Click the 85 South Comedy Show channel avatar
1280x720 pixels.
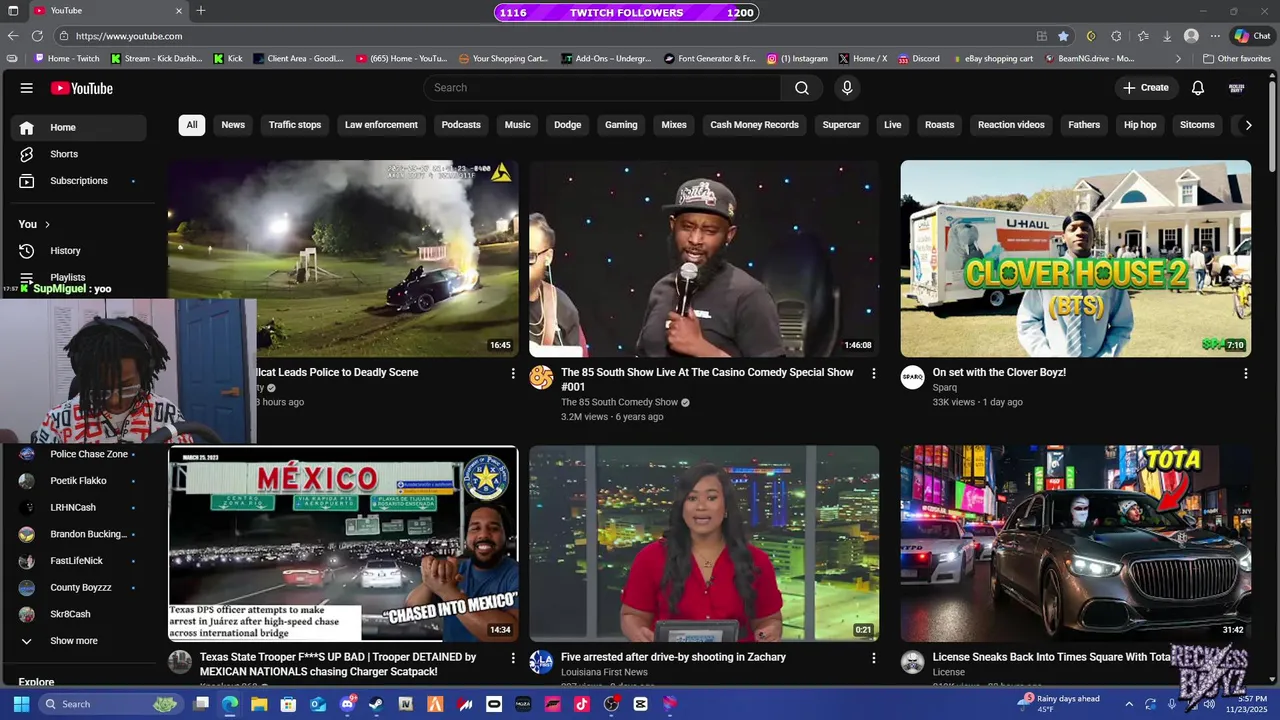[541, 377]
